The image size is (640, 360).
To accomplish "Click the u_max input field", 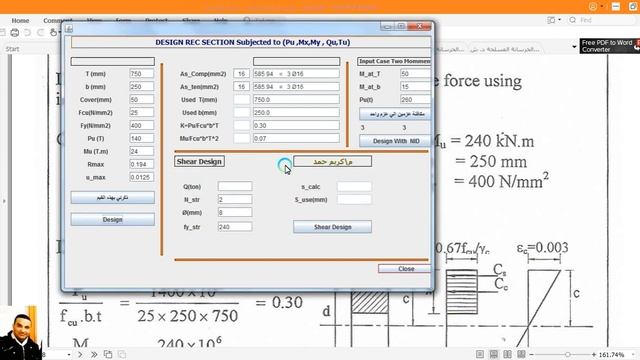I will coord(142,177).
